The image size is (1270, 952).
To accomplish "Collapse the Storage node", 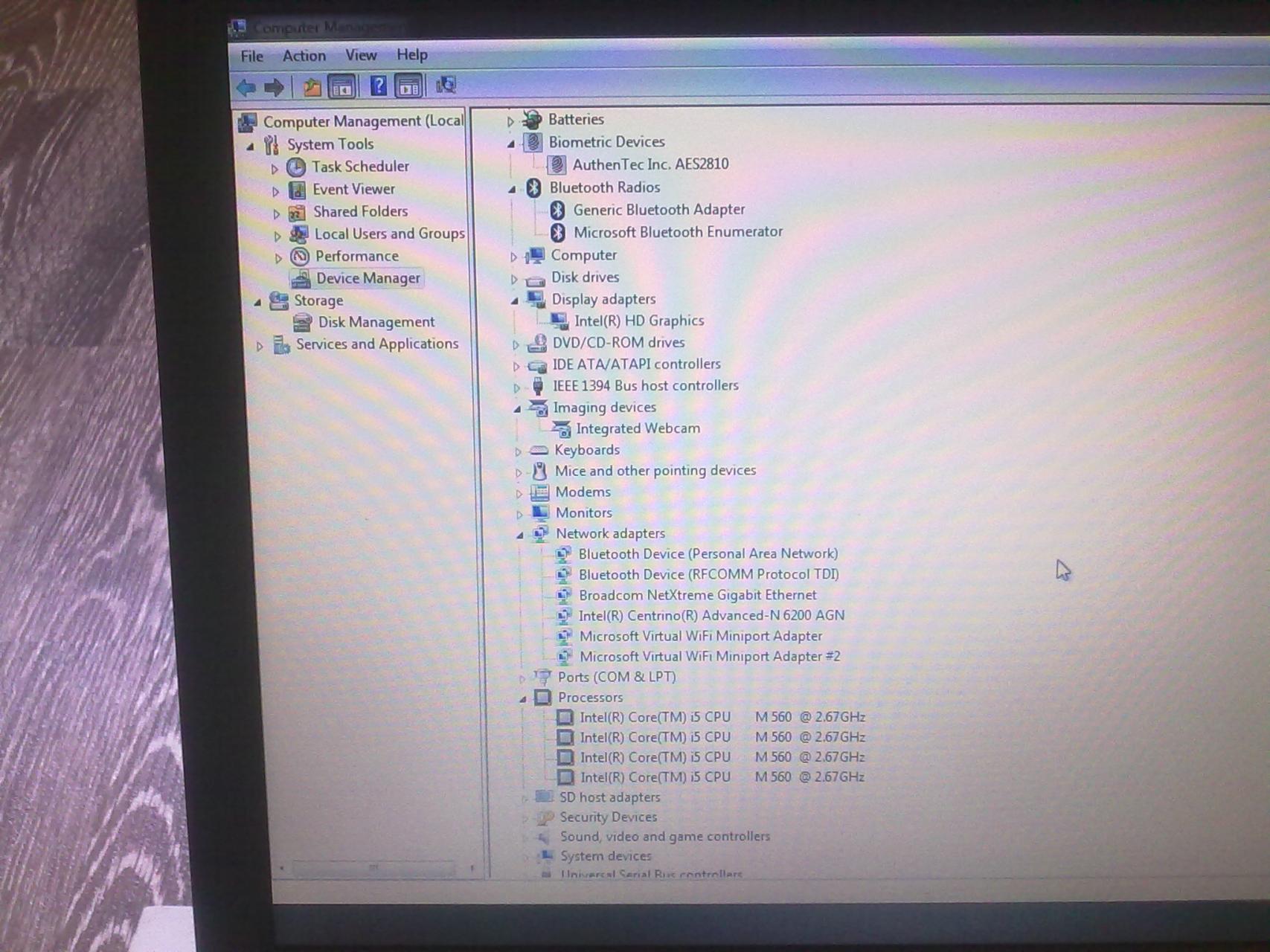I will pos(257,302).
